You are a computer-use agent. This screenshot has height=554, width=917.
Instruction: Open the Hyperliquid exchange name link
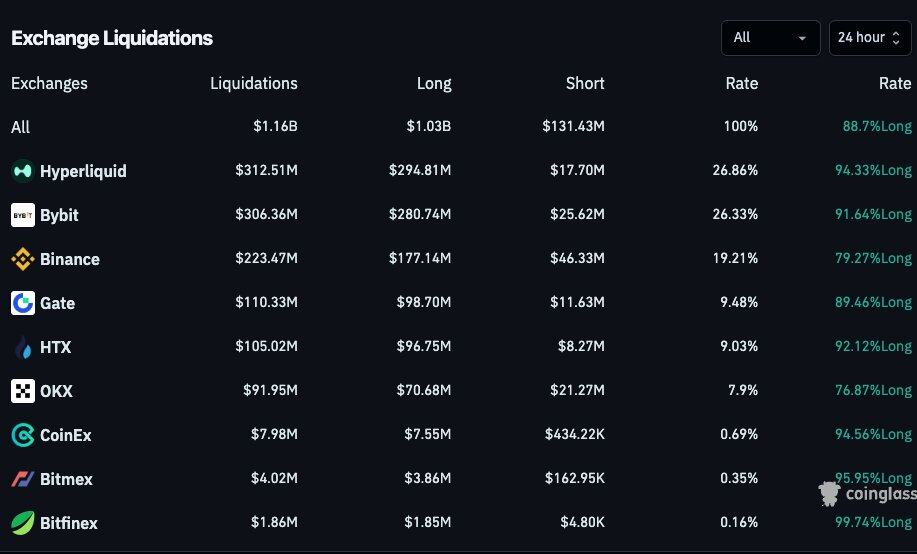(83, 171)
